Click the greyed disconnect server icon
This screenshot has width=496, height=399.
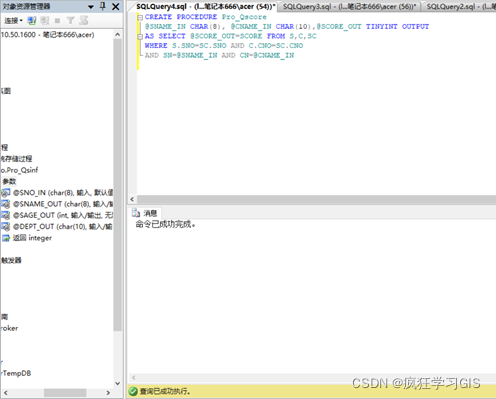point(45,21)
